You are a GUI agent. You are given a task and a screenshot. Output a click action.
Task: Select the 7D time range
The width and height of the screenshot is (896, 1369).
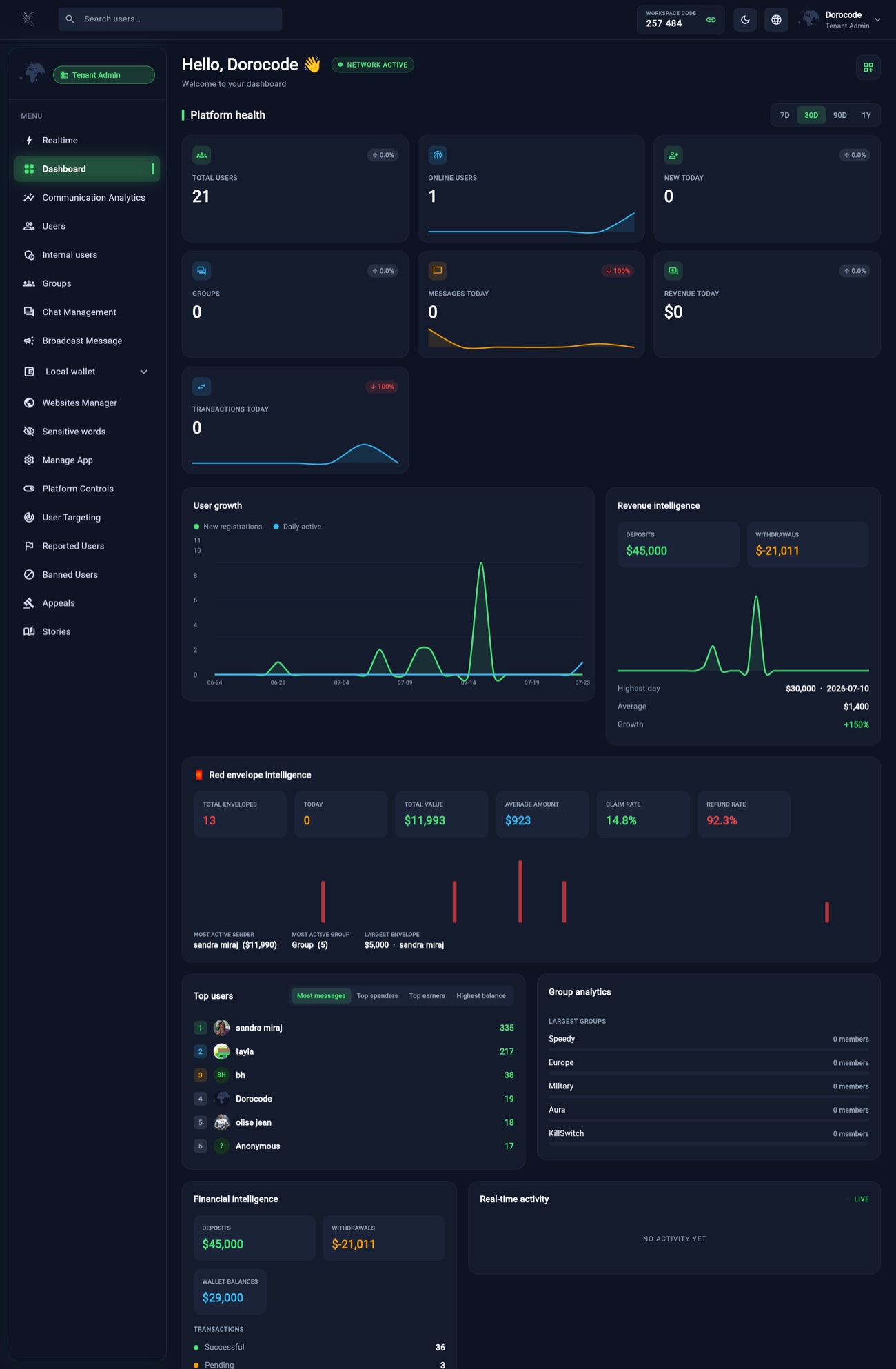(x=784, y=115)
